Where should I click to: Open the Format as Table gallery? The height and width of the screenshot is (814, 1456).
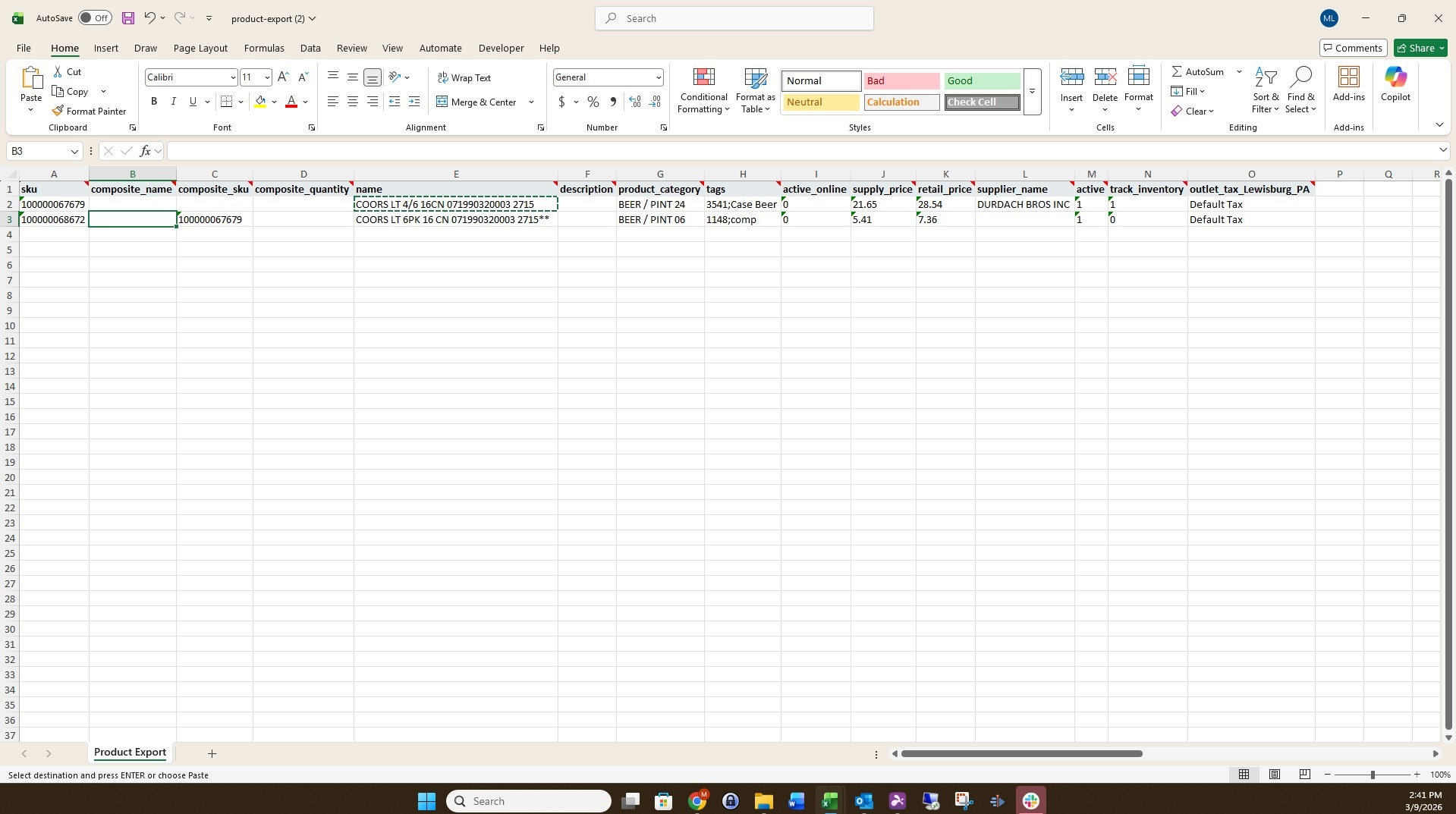(x=755, y=91)
